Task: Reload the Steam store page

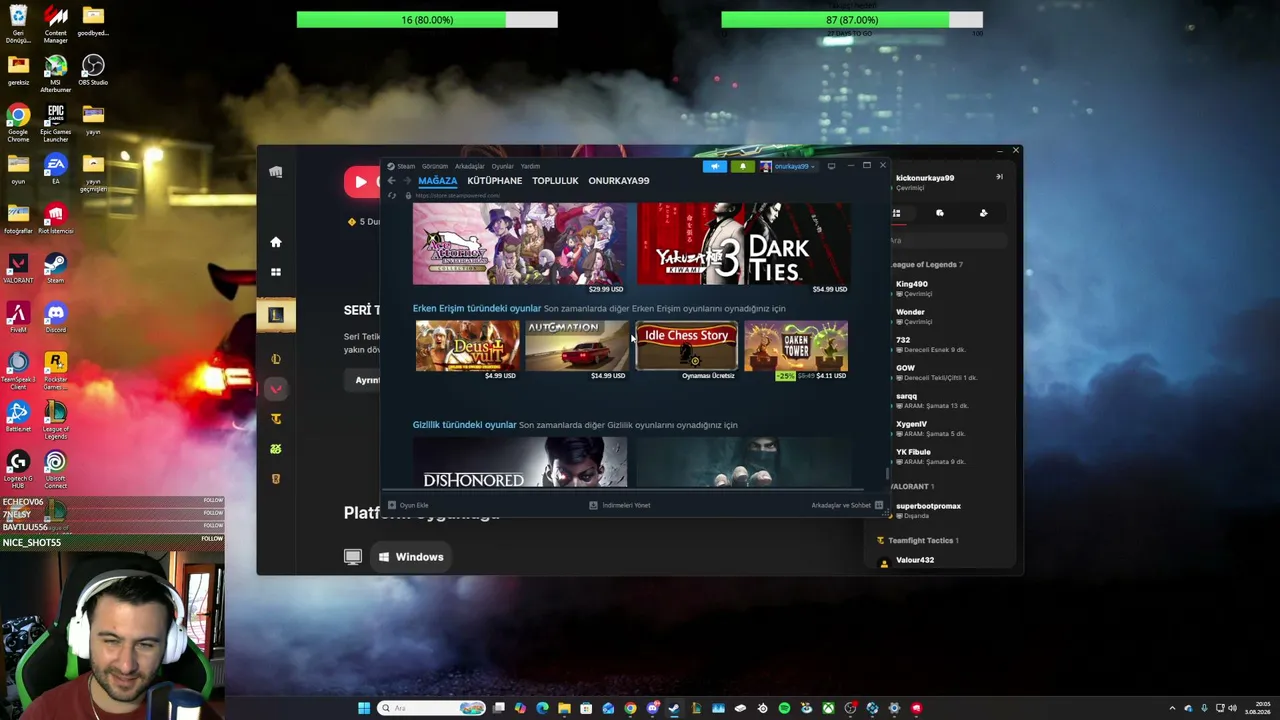Action: [x=392, y=195]
